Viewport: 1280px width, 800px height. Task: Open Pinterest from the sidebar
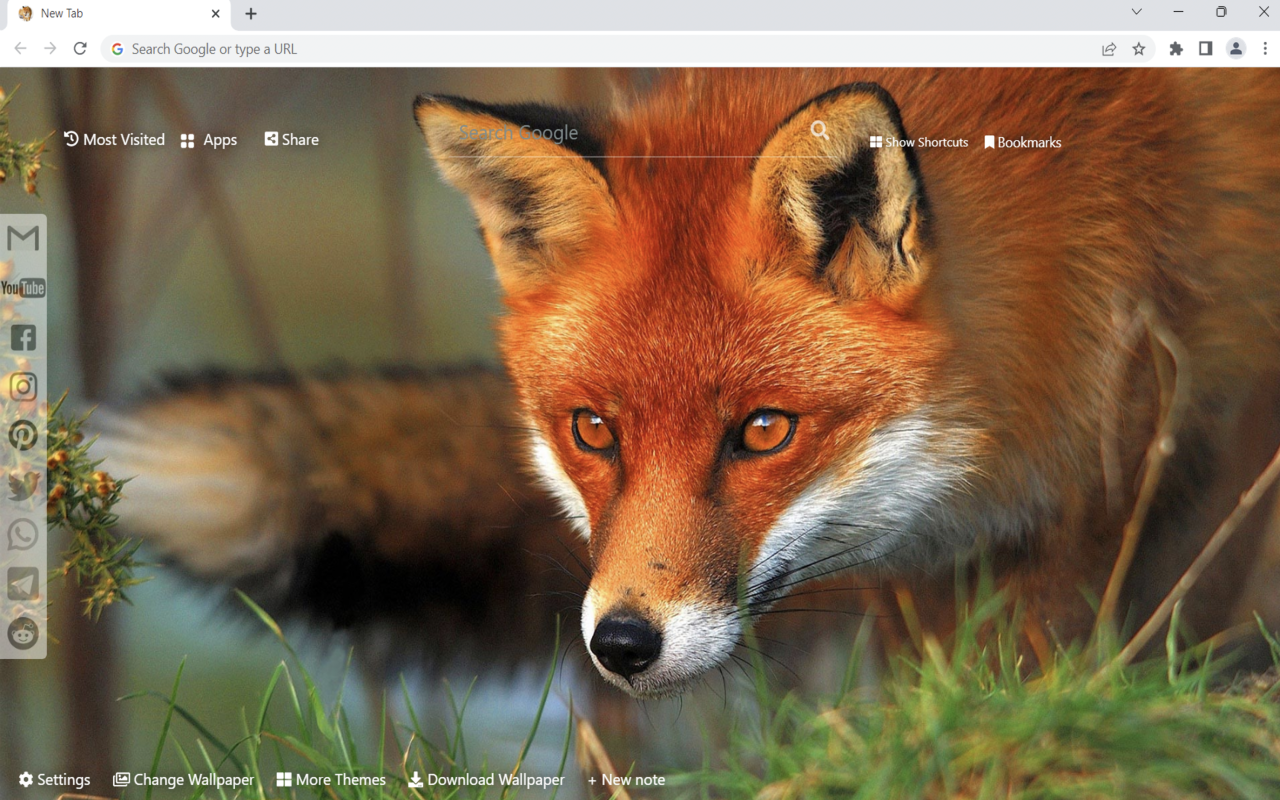(23, 436)
